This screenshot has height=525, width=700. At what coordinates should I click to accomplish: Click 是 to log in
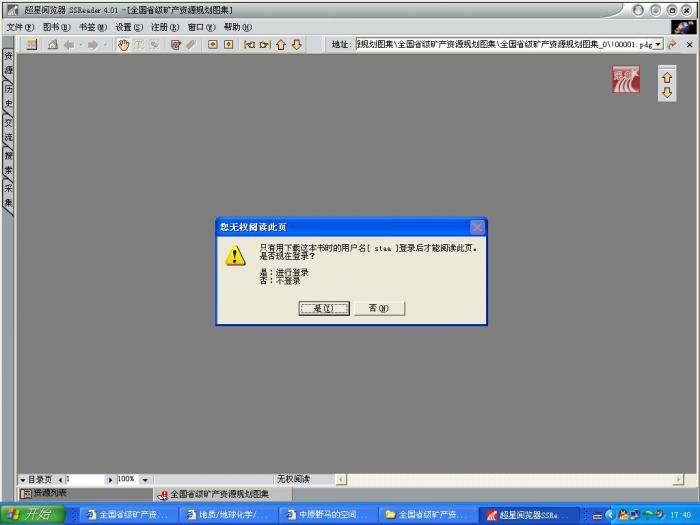click(x=324, y=308)
